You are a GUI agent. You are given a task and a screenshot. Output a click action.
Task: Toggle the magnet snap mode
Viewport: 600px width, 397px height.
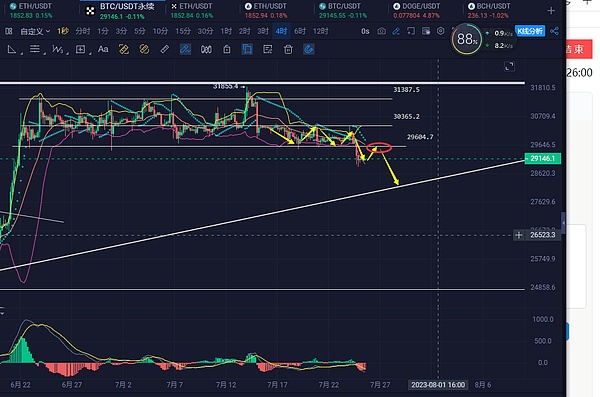[309, 49]
